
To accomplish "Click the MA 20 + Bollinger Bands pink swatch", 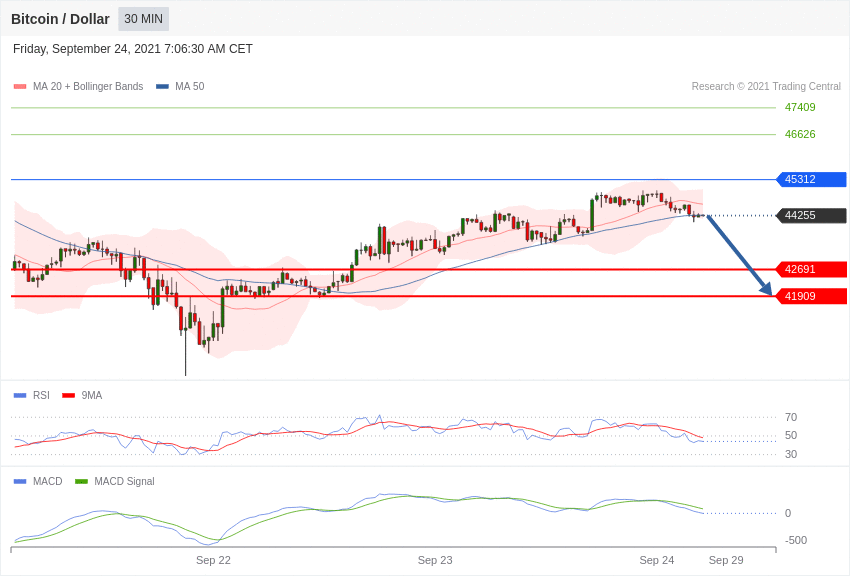I will pyautogui.click(x=20, y=87).
